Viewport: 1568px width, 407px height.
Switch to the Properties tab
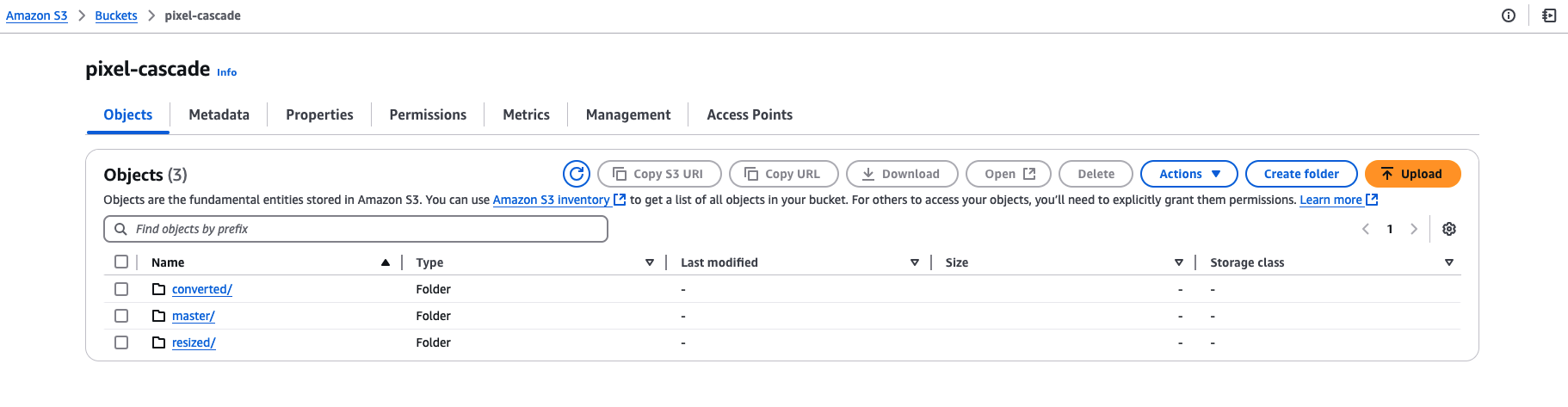(319, 114)
